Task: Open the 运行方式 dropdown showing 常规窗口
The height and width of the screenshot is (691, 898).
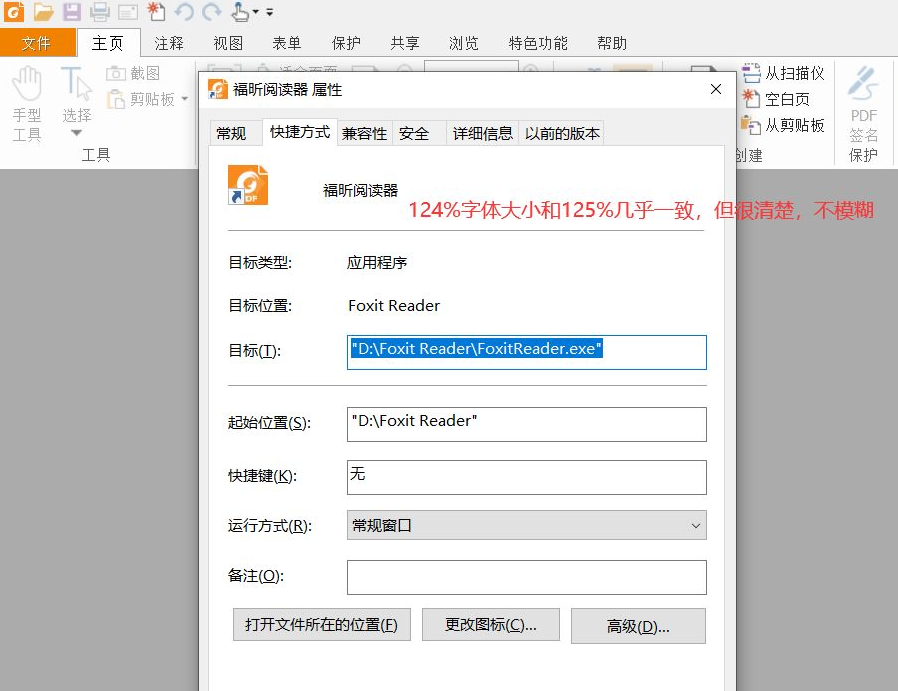Action: coord(695,525)
